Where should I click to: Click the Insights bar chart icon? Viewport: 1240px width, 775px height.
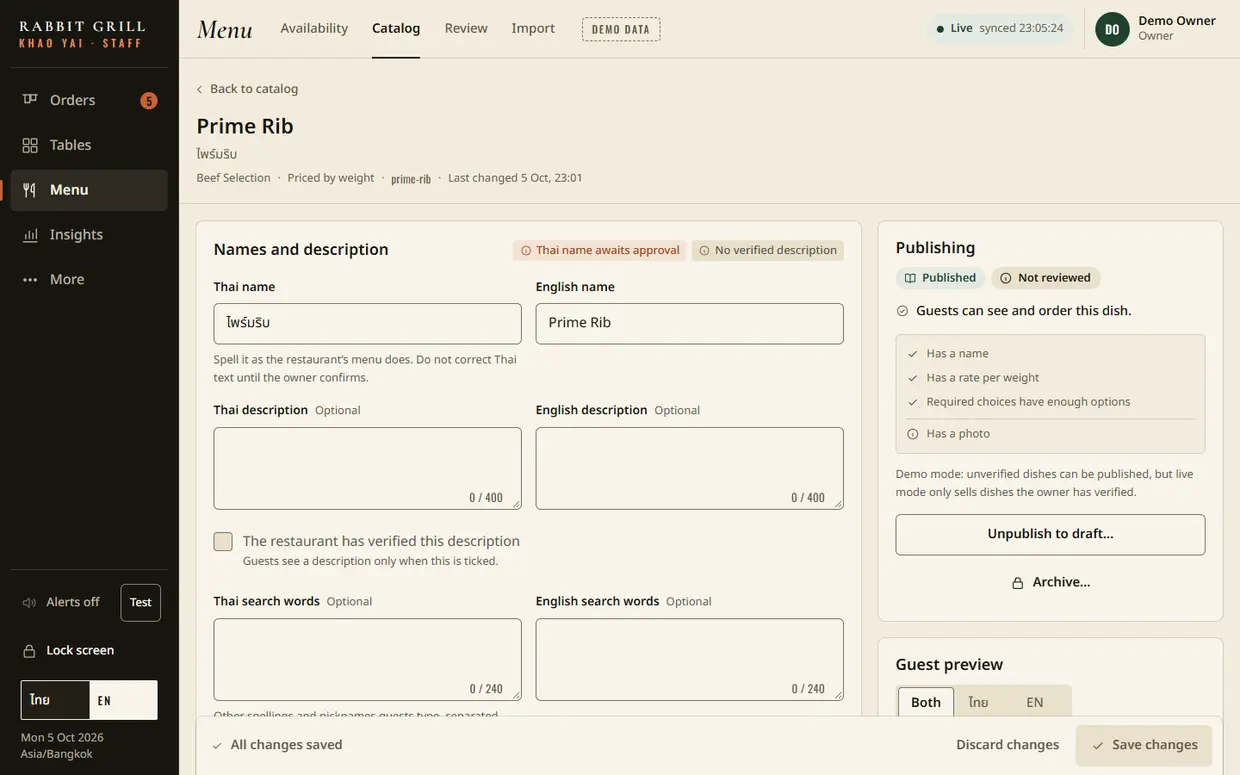coord(30,235)
